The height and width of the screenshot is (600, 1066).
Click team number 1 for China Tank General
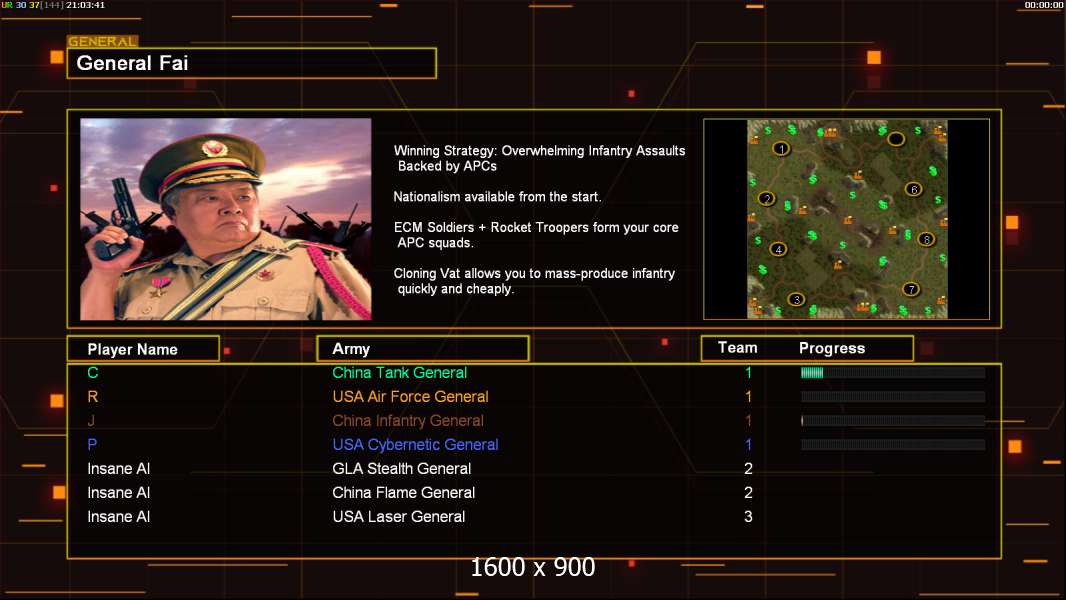[x=749, y=372]
